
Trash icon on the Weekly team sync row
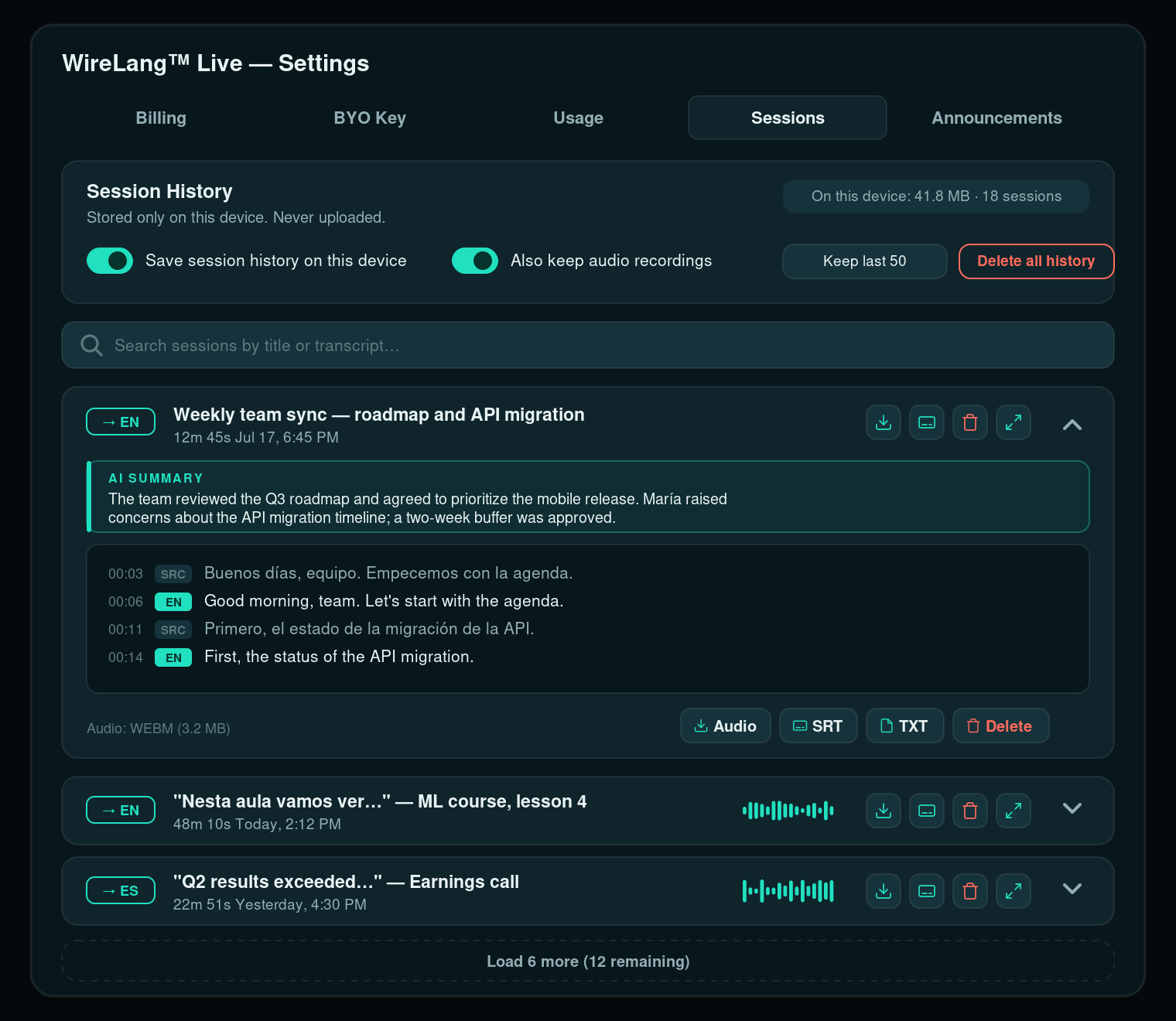pos(970,422)
